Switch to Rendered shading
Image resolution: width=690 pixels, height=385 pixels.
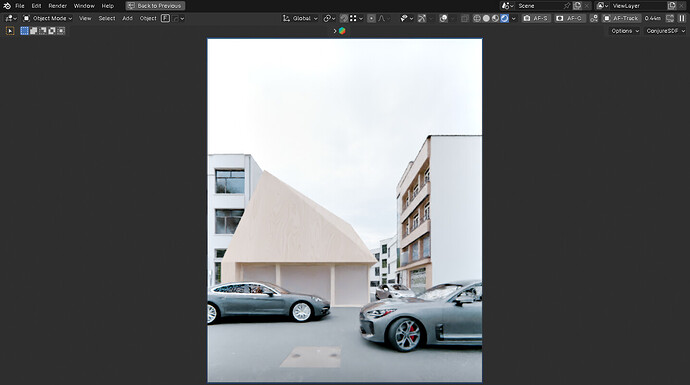coord(504,18)
